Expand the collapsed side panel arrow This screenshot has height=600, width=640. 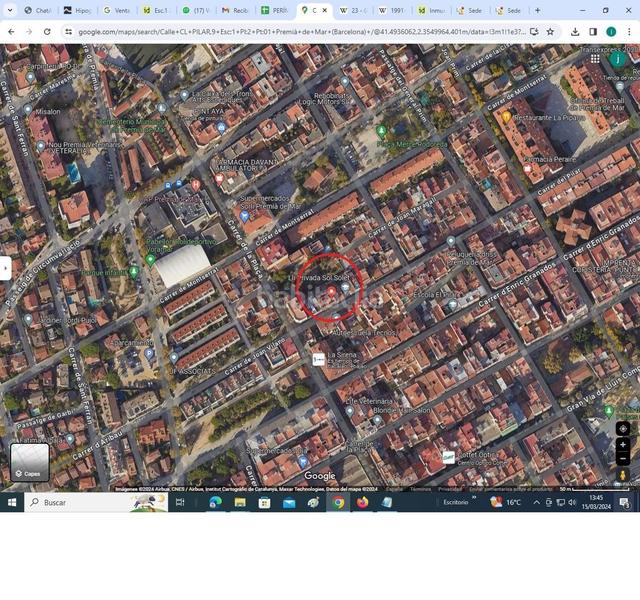coord(5,268)
